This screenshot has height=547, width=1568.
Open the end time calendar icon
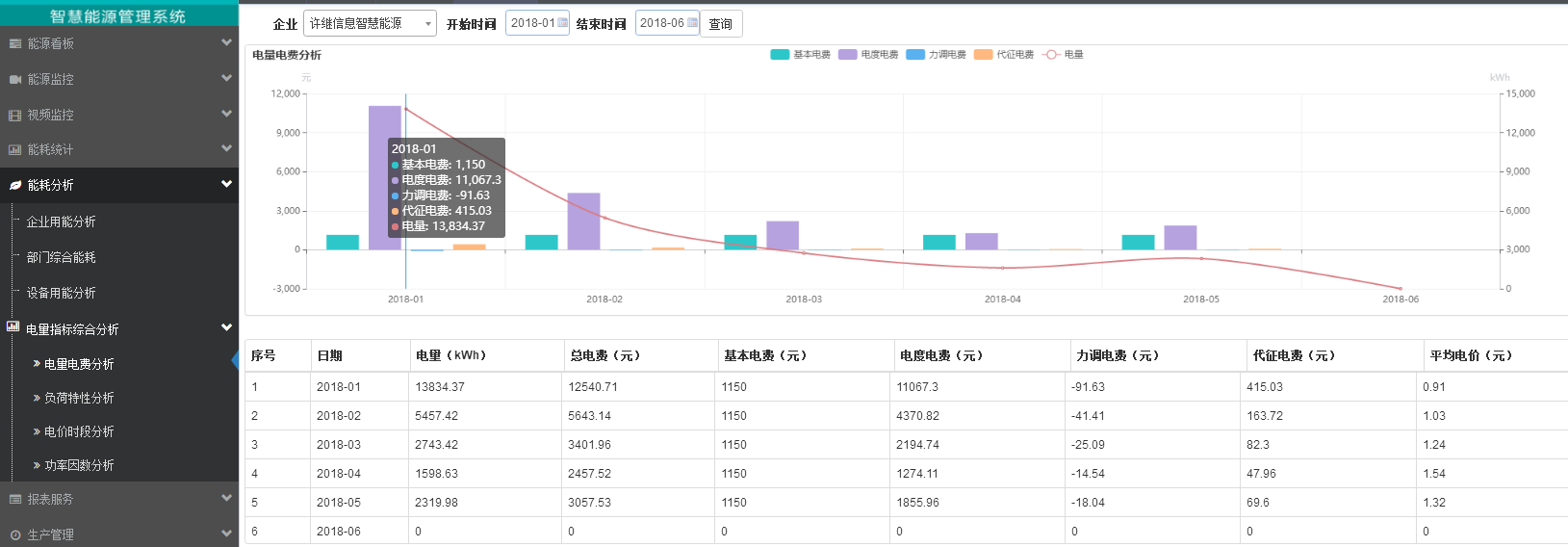tap(691, 23)
